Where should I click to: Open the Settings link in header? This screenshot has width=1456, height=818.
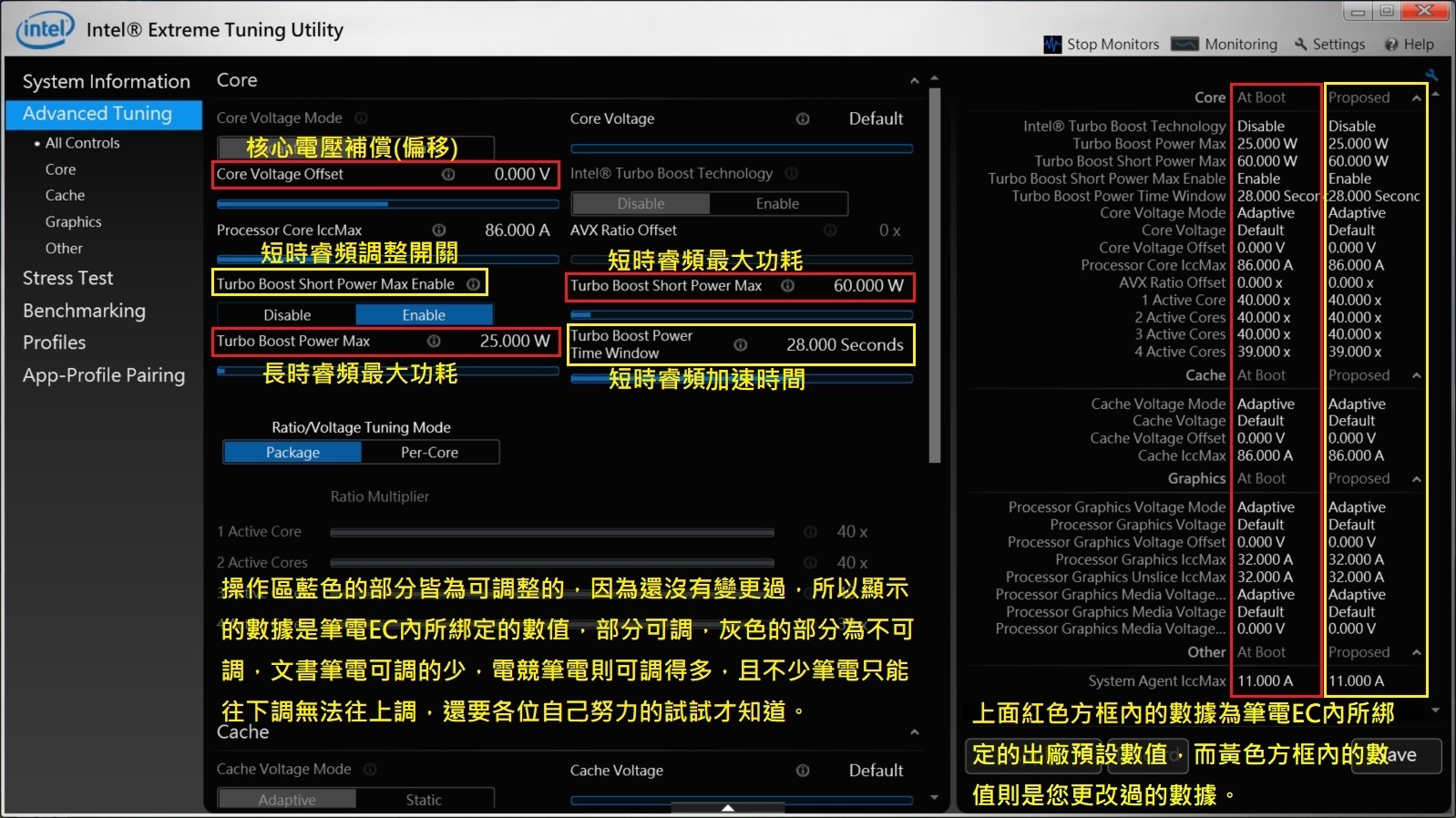pos(1330,44)
